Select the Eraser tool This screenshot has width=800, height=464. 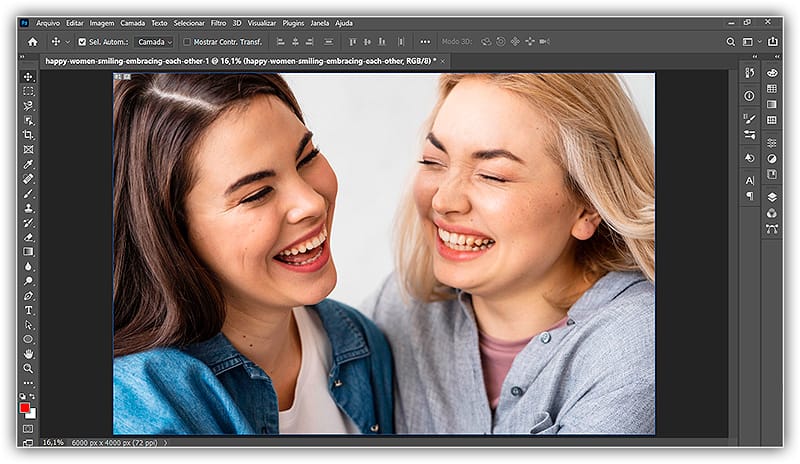28,237
